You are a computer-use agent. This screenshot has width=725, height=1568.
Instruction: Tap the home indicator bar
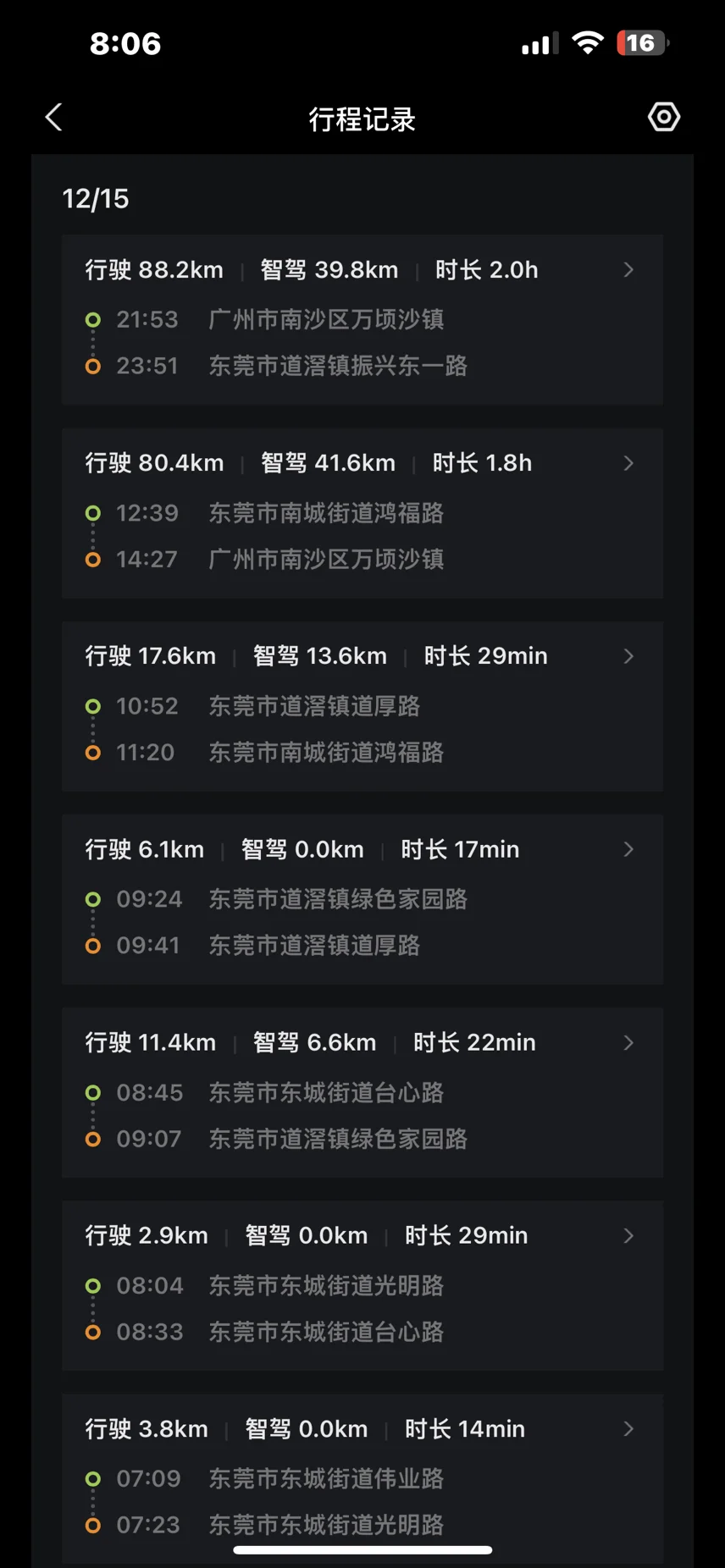(362, 1550)
